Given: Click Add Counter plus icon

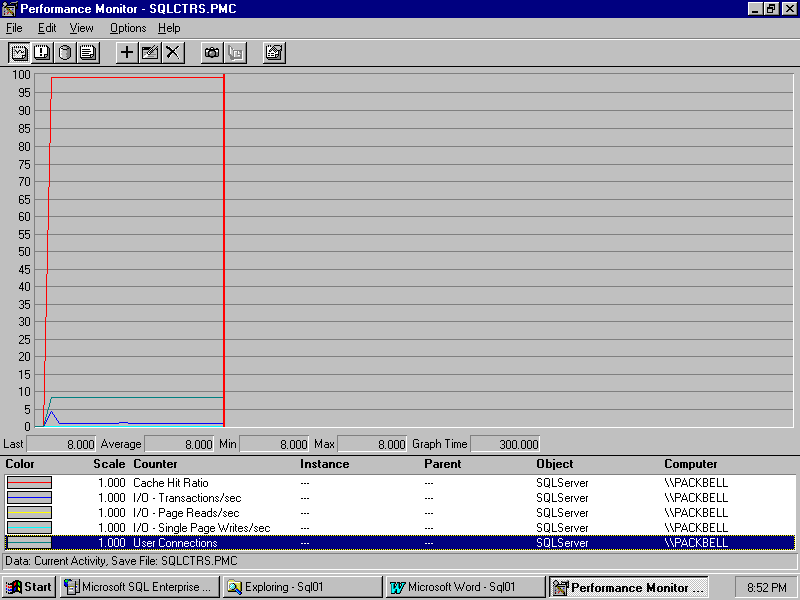Looking at the screenshot, I should click(x=127, y=52).
